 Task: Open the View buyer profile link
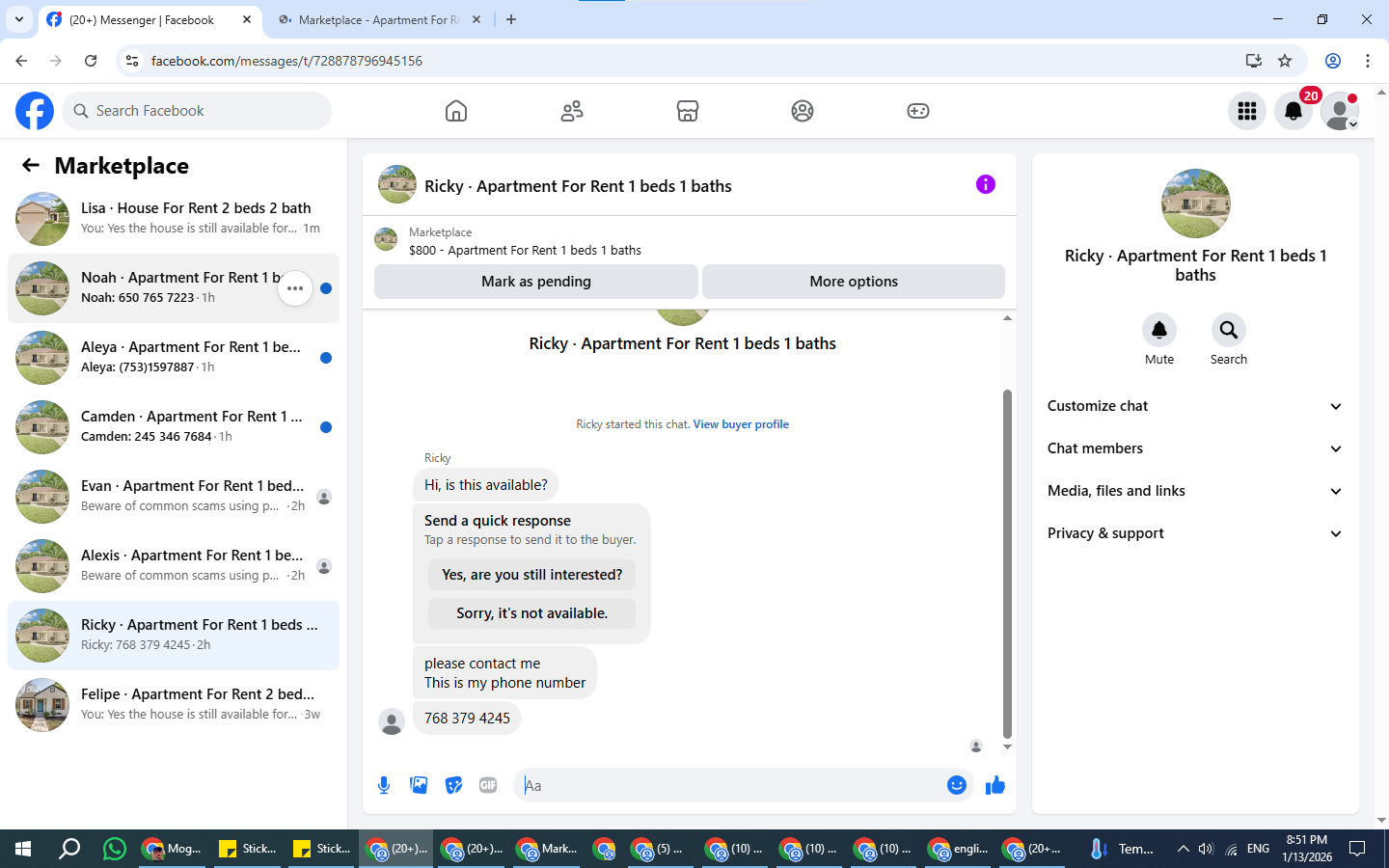[741, 424]
